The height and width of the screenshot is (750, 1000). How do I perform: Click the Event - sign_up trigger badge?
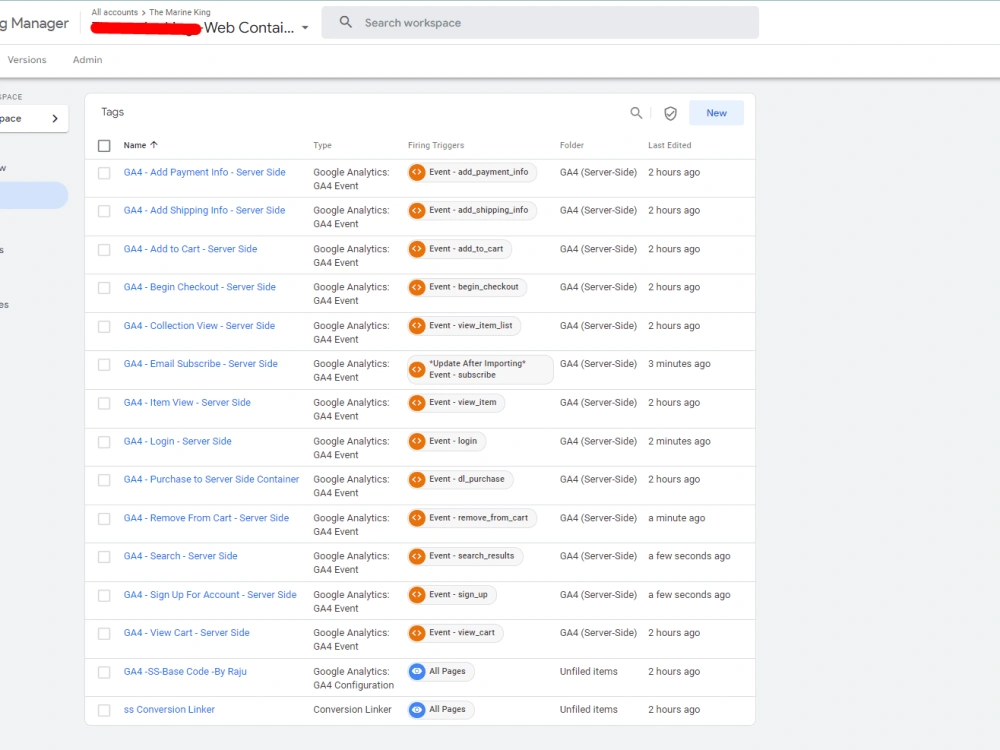tap(451, 594)
